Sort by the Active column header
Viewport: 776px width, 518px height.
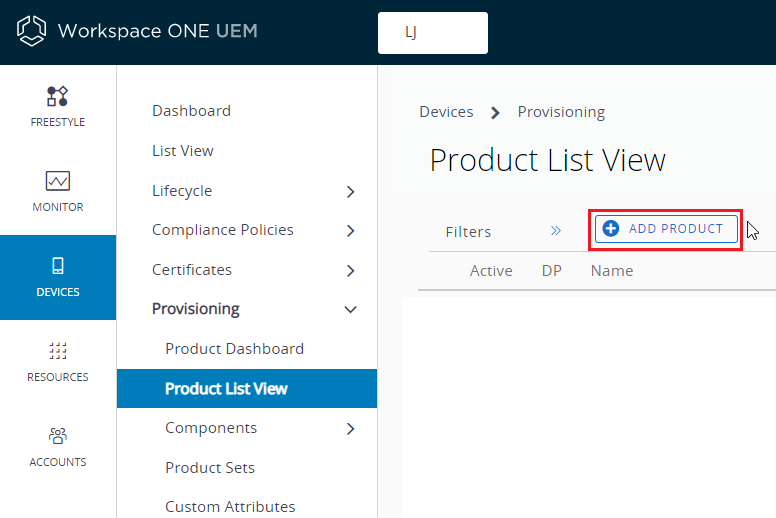491,271
